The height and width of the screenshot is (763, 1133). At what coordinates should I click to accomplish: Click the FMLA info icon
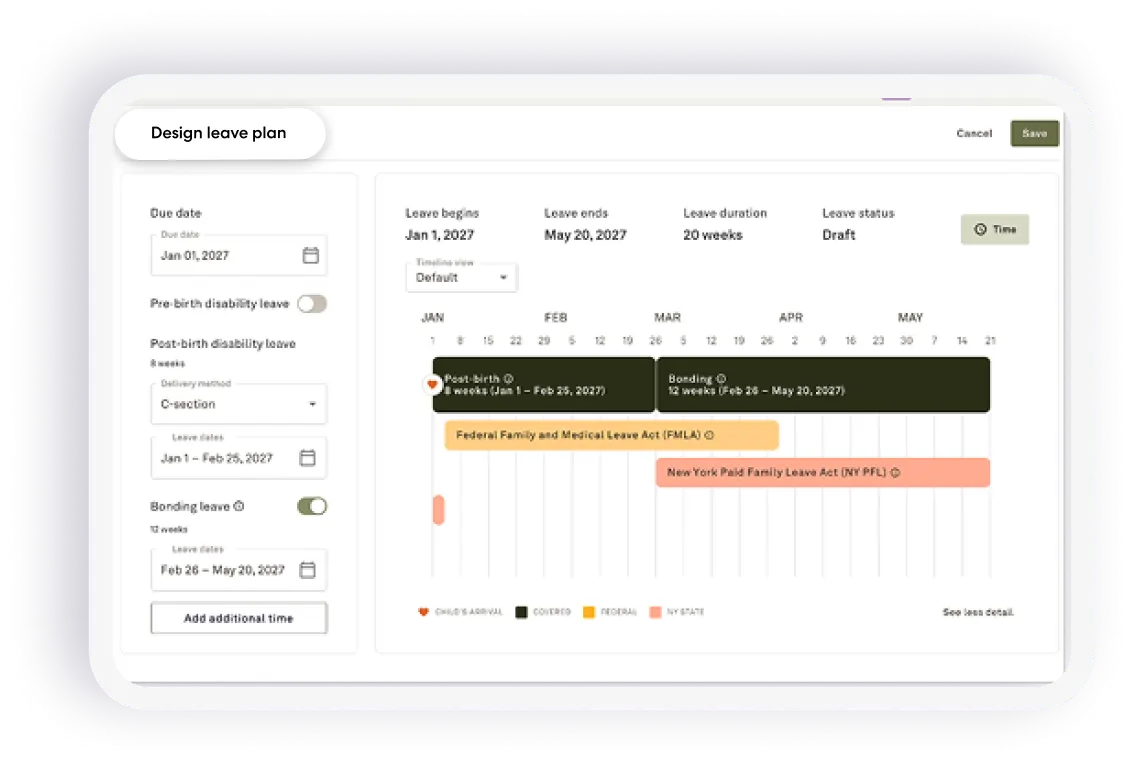[710, 435]
